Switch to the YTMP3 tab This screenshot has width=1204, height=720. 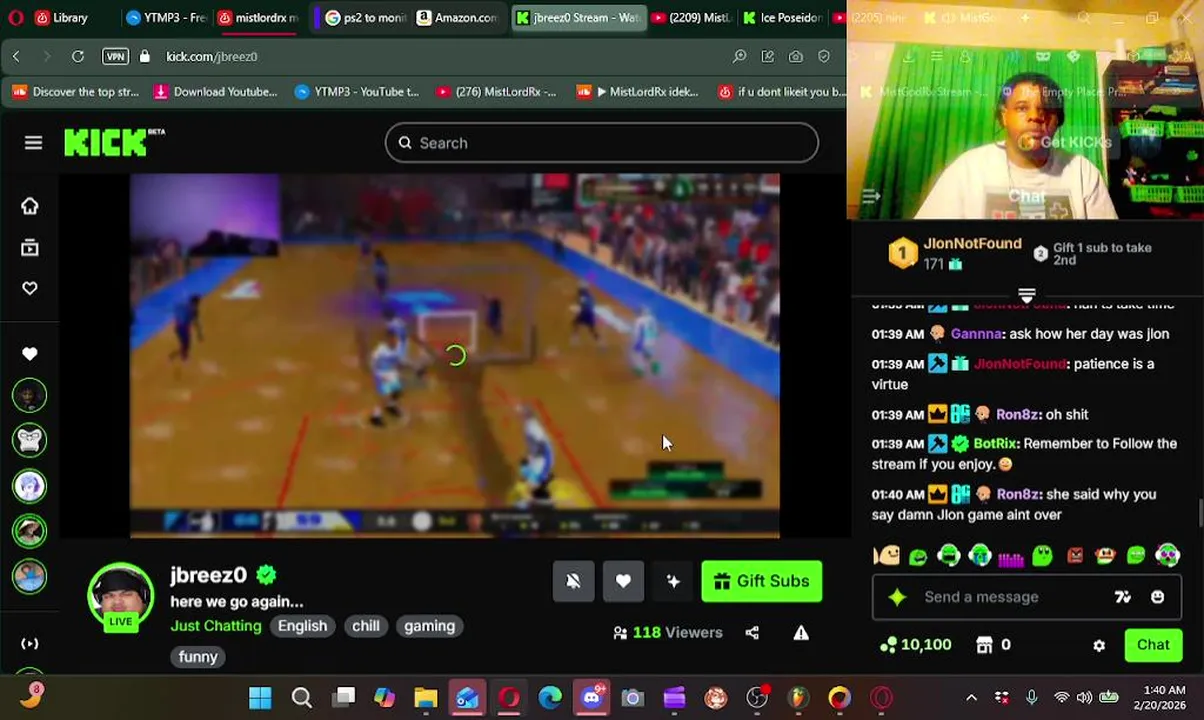coord(165,17)
